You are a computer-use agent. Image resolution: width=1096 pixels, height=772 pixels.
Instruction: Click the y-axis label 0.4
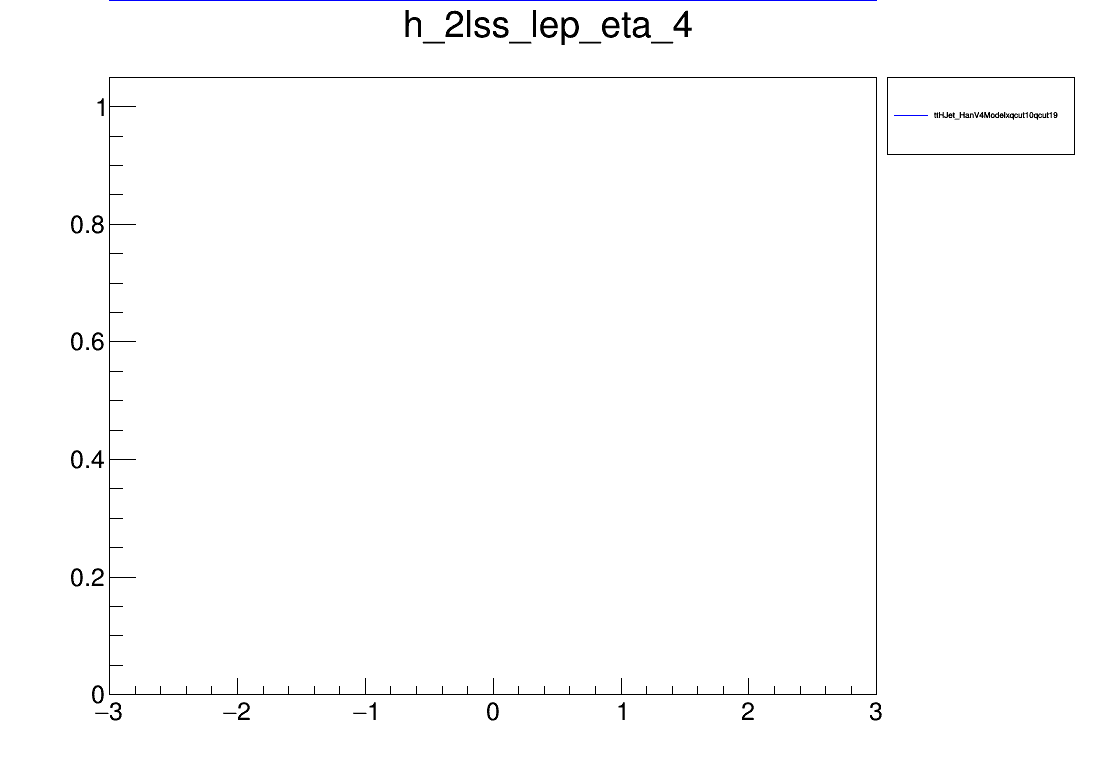(x=87, y=460)
